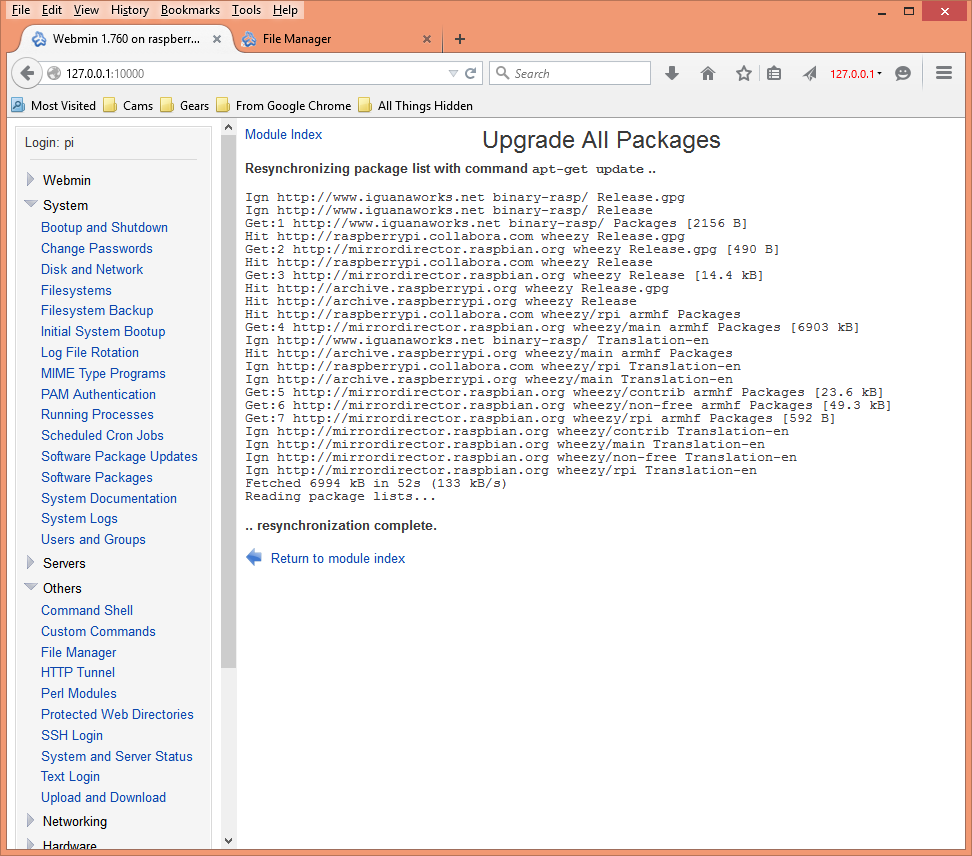Click the paper plane send icon
The image size is (972, 856).
pos(809,73)
